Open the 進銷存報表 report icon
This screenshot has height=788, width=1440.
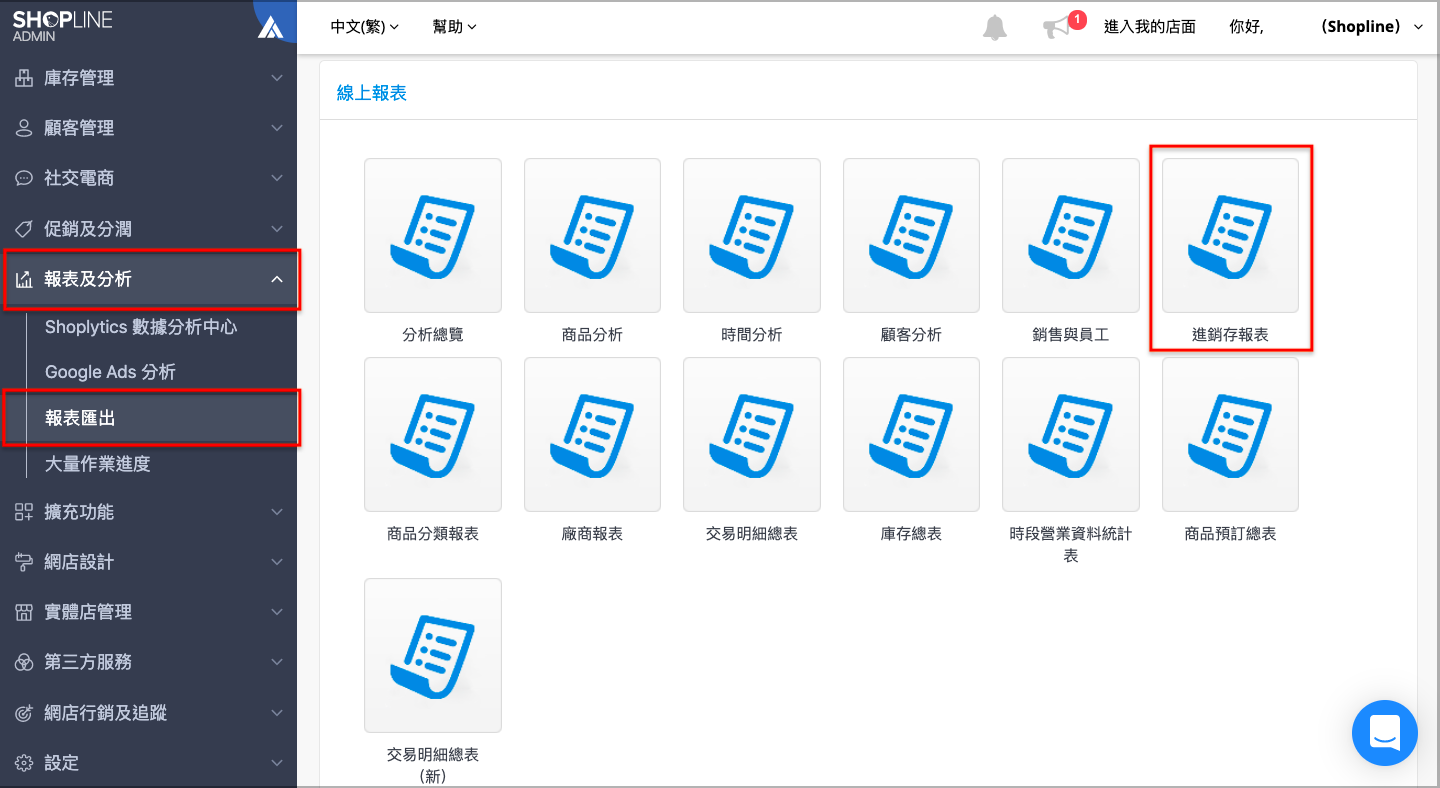point(1230,235)
